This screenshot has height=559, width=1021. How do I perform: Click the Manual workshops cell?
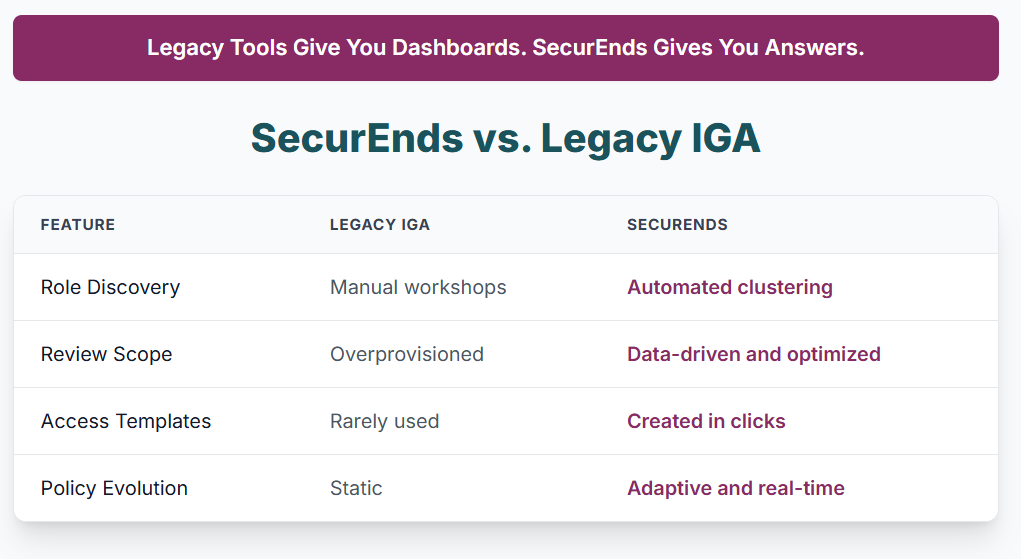418,287
